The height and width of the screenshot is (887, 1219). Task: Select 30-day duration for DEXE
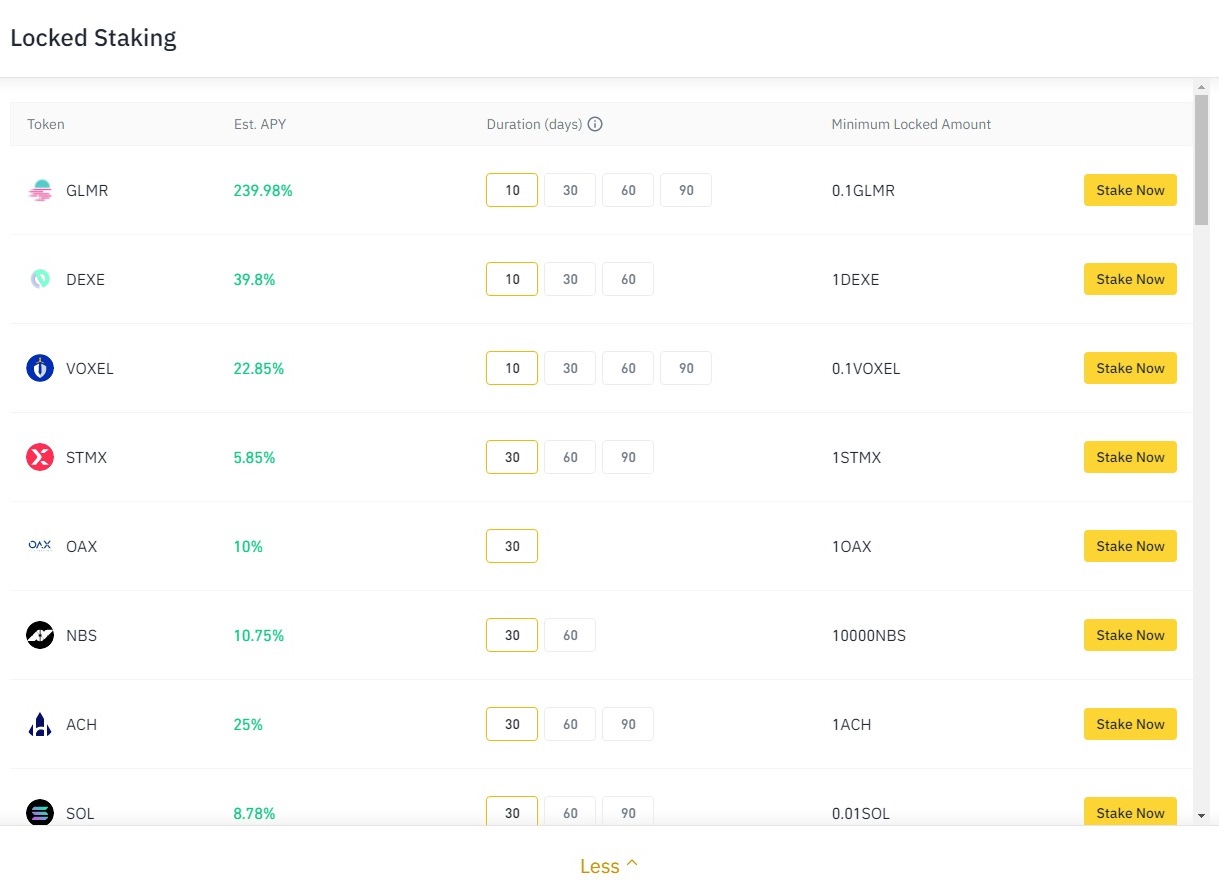tap(570, 279)
